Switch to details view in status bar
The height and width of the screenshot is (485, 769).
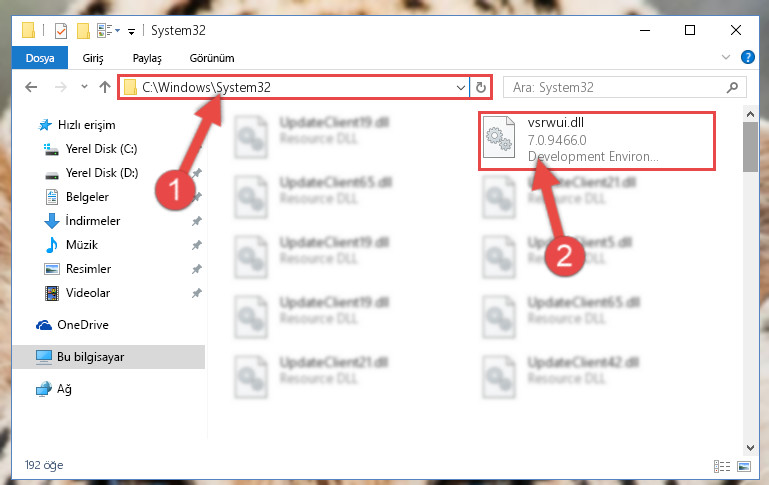tap(722, 466)
